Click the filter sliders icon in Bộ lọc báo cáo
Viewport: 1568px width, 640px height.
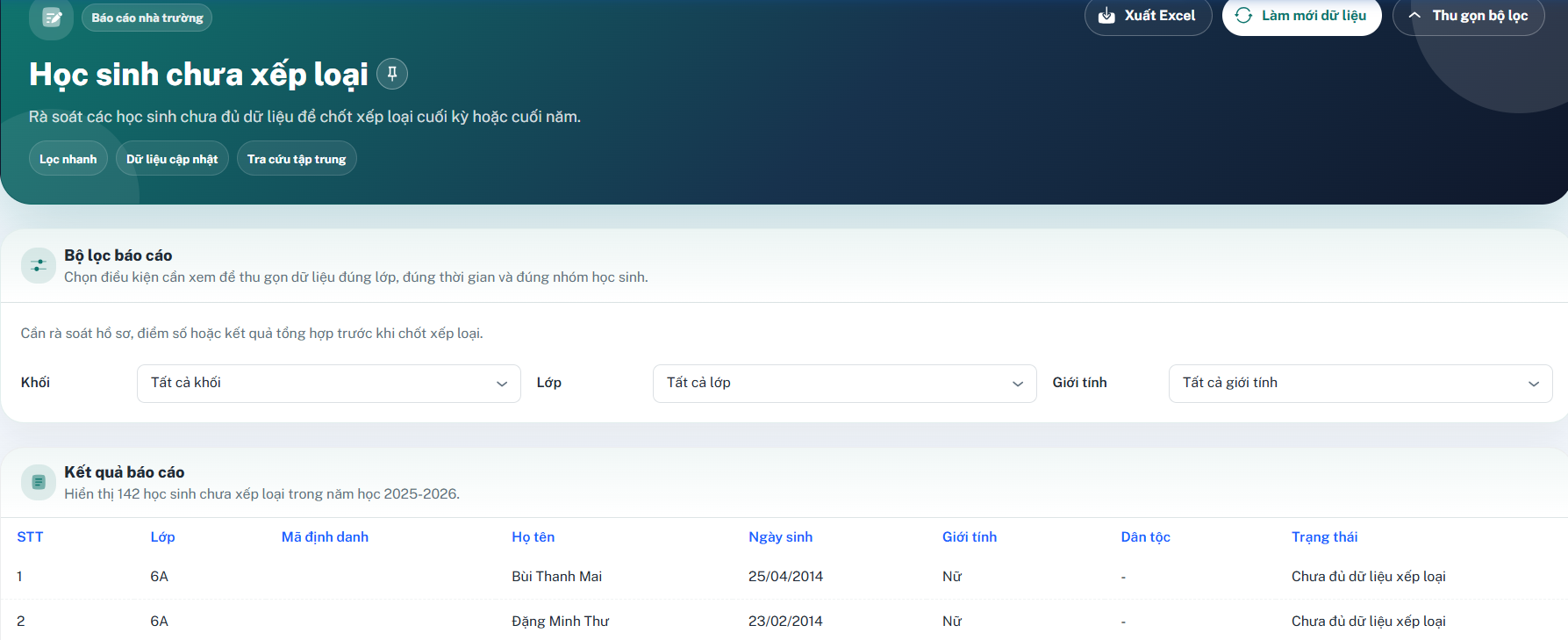click(x=39, y=265)
